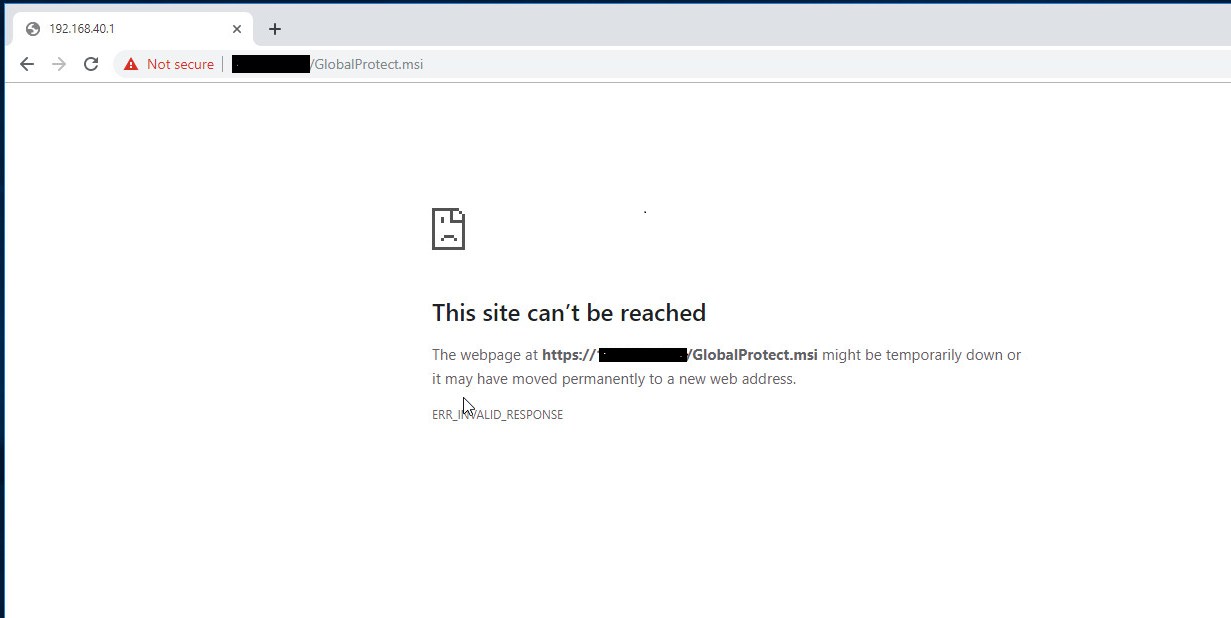1231x618 pixels.
Task: Click the heading This site can't be reached
Action: [568, 312]
